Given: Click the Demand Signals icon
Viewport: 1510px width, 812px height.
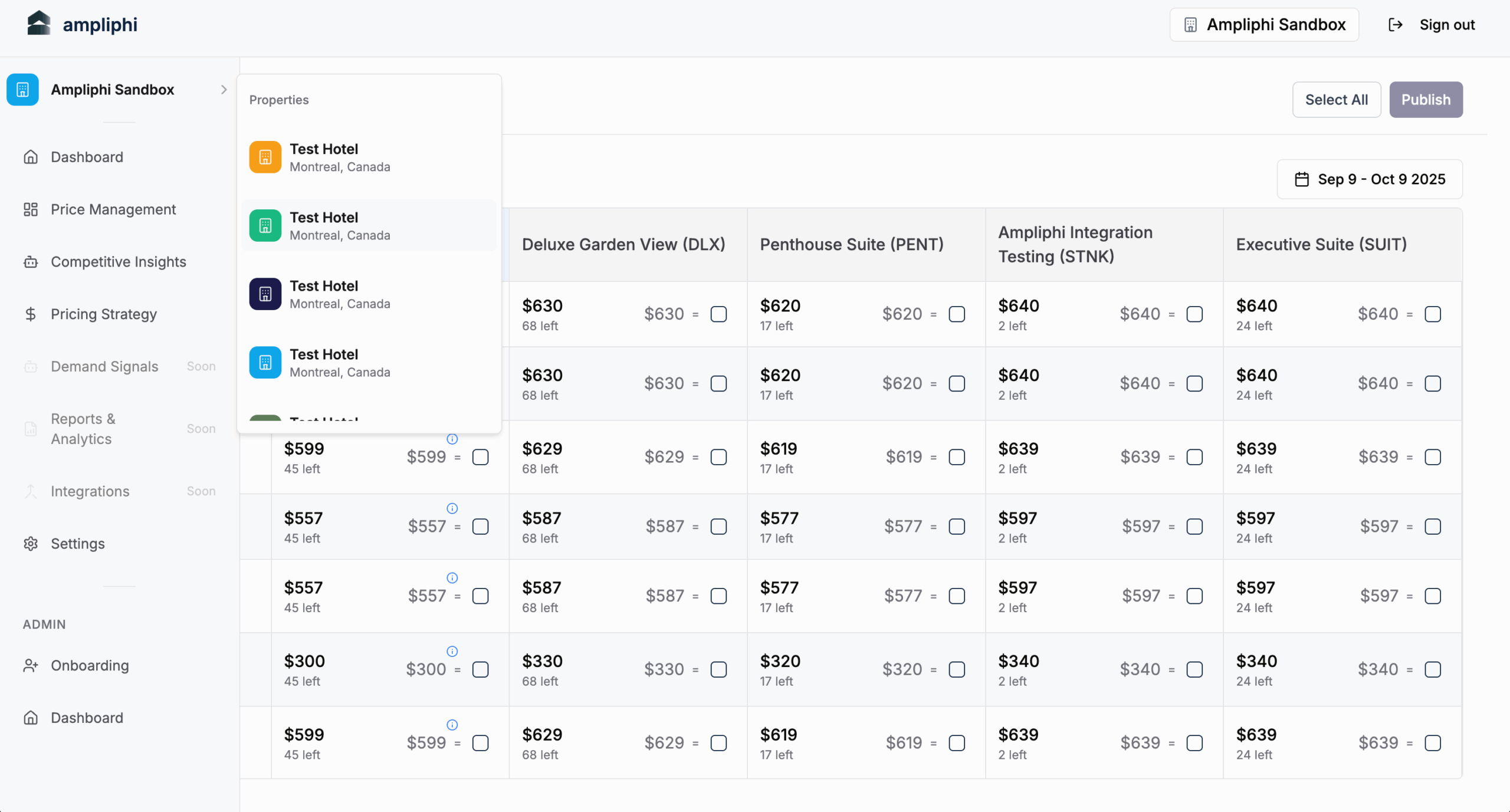Looking at the screenshot, I should click(31, 367).
